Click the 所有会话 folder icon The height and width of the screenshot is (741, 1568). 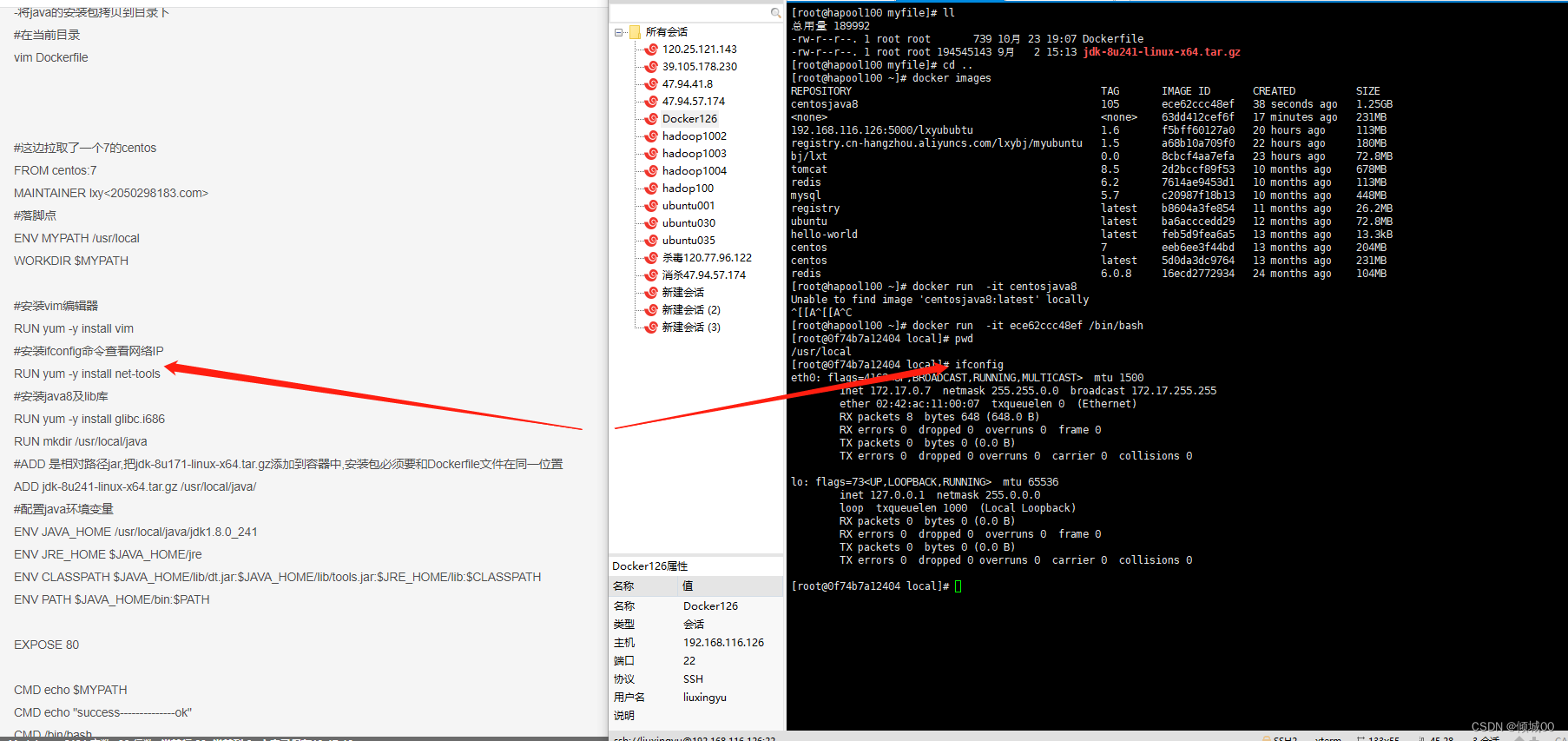(x=635, y=32)
